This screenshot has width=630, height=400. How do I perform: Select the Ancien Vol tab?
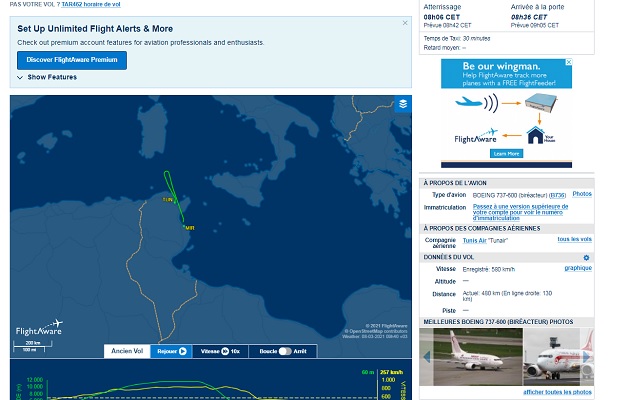point(128,351)
